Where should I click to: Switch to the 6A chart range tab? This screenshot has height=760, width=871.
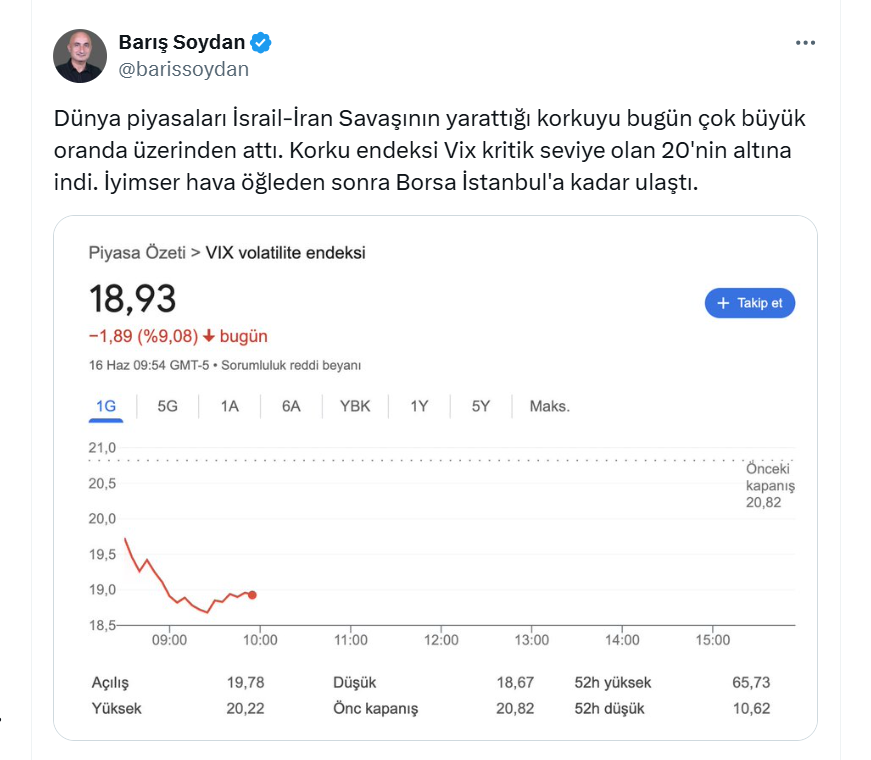(291, 407)
